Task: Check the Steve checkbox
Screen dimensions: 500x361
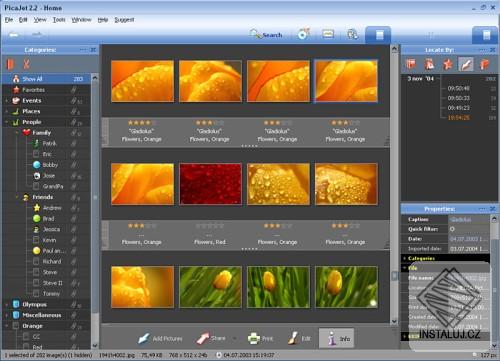Action: 36,272
